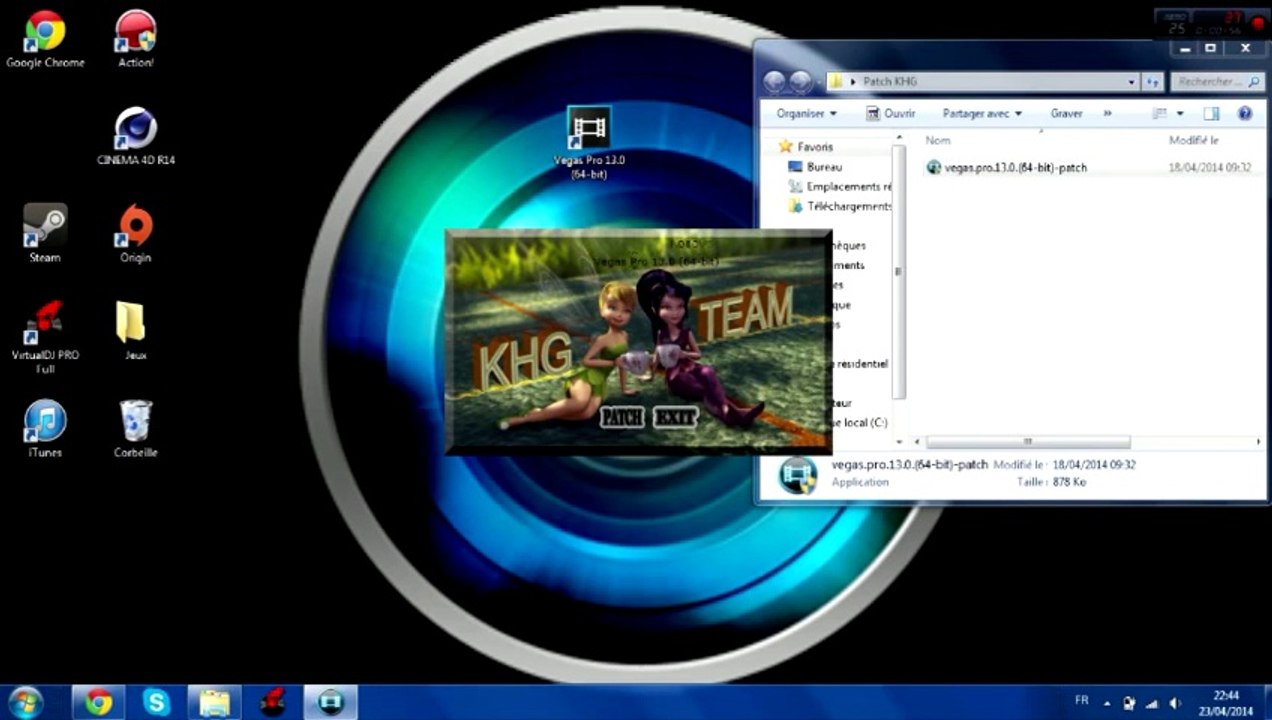Image resolution: width=1272 pixels, height=720 pixels.
Task: Click horizontal scrollbar in file list
Action: tap(1028, 441)
